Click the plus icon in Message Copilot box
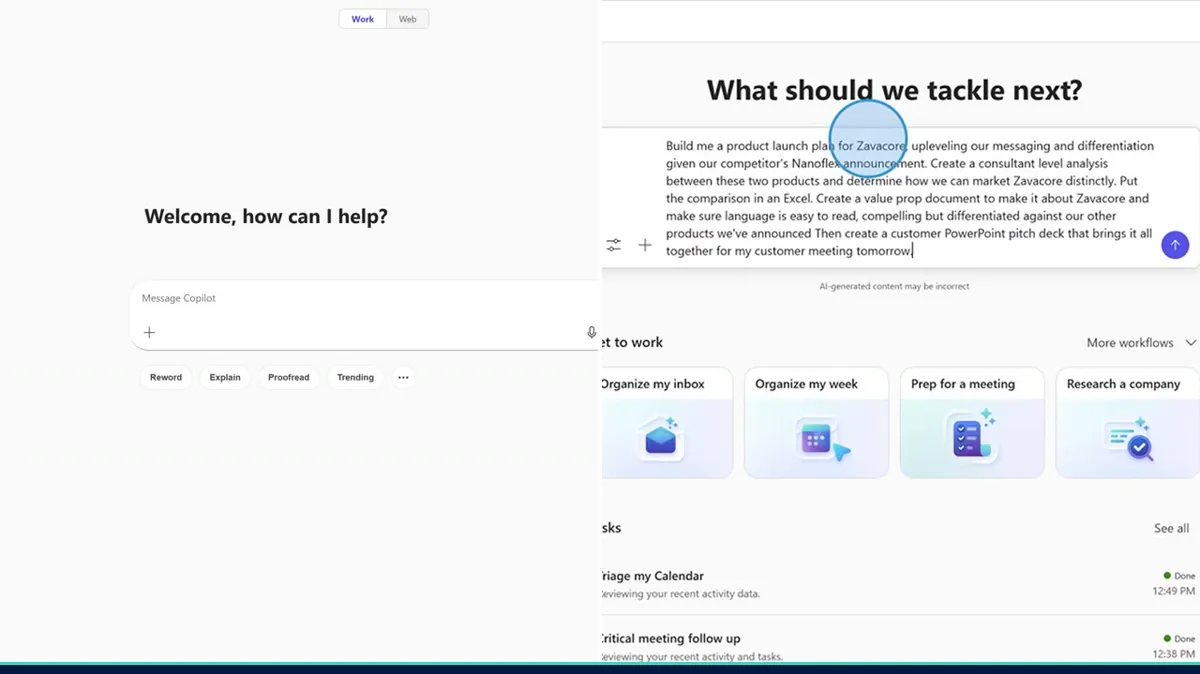The image size is (1200, 674). pyautogui.click(x=149, y=332)
